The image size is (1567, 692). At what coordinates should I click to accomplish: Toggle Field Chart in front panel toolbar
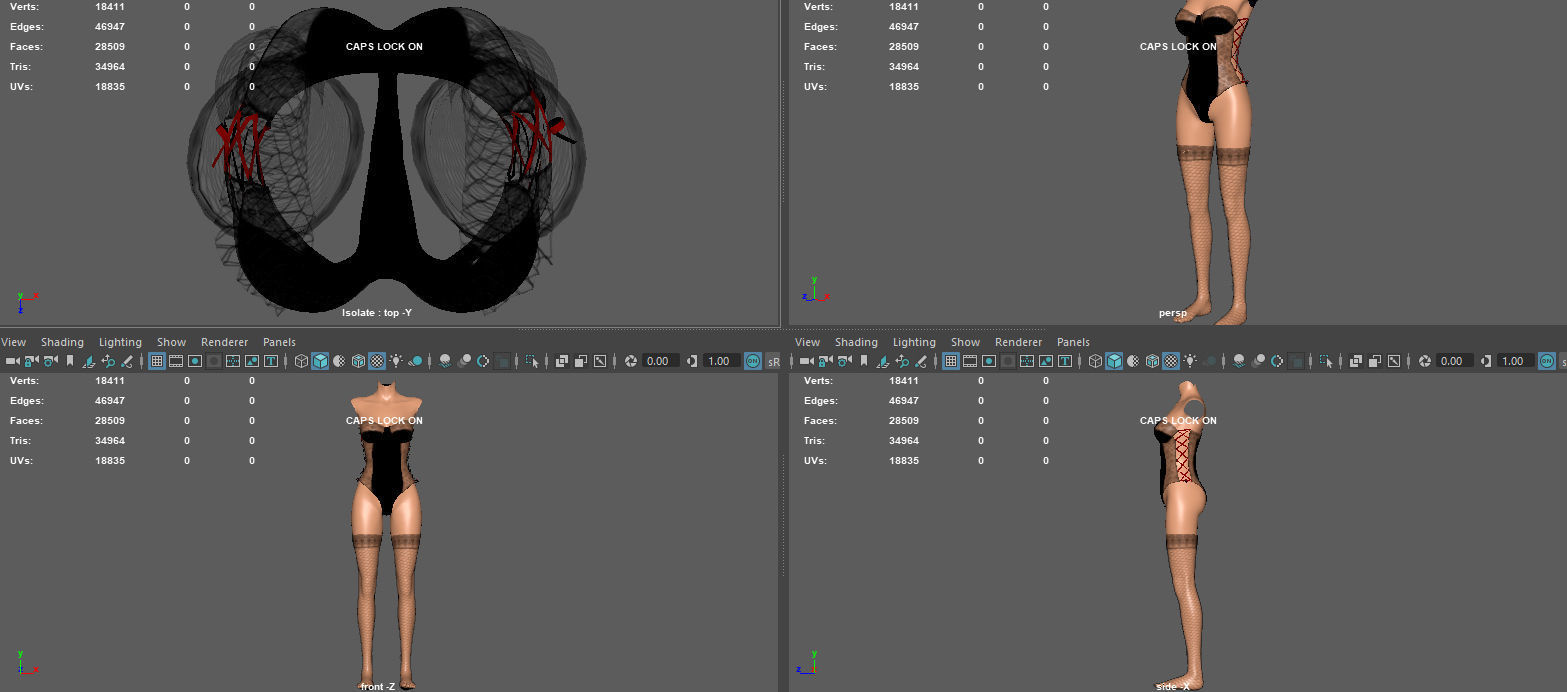point(232,361)
